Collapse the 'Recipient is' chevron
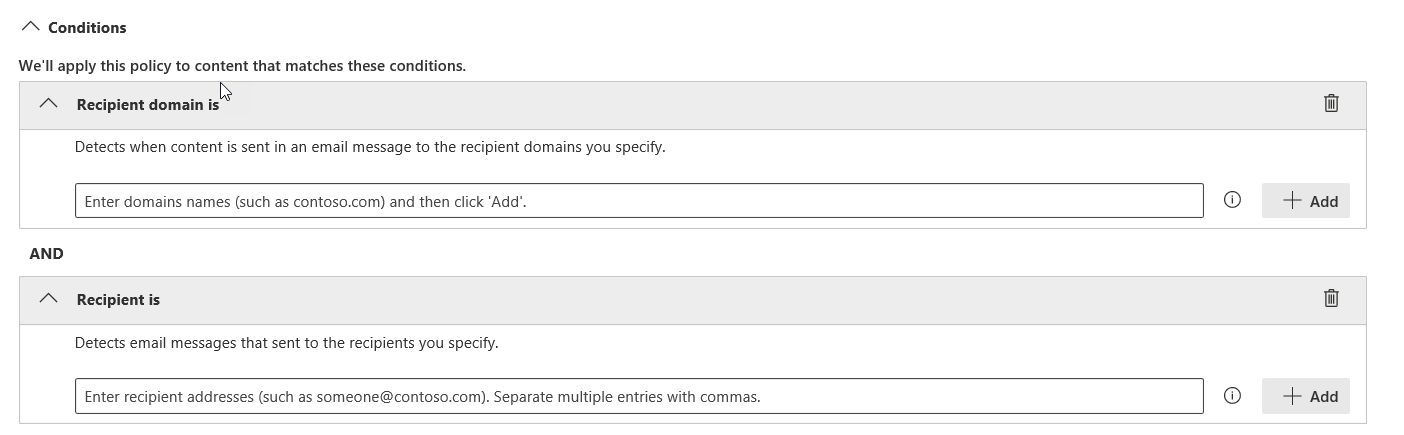 (x=48, y=299)
